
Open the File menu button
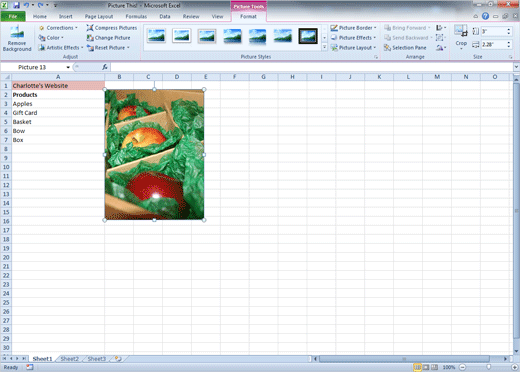pyautogui.click(x=13, y=16)
